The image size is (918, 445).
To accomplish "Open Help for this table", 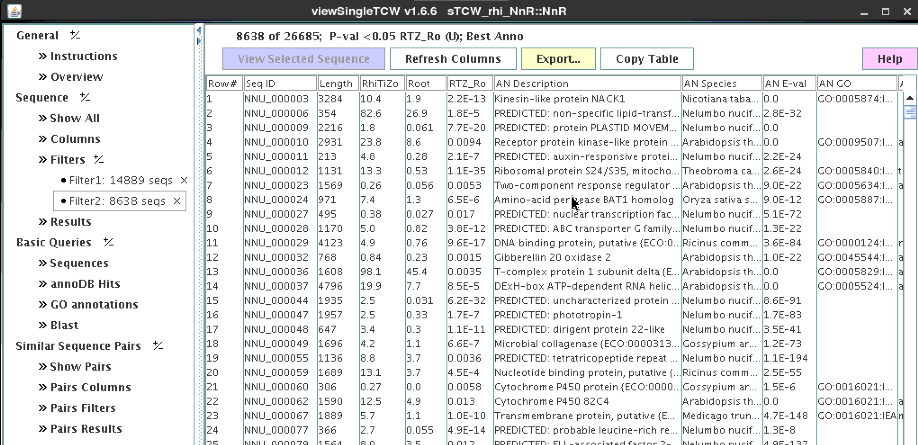I will (888, 59).
